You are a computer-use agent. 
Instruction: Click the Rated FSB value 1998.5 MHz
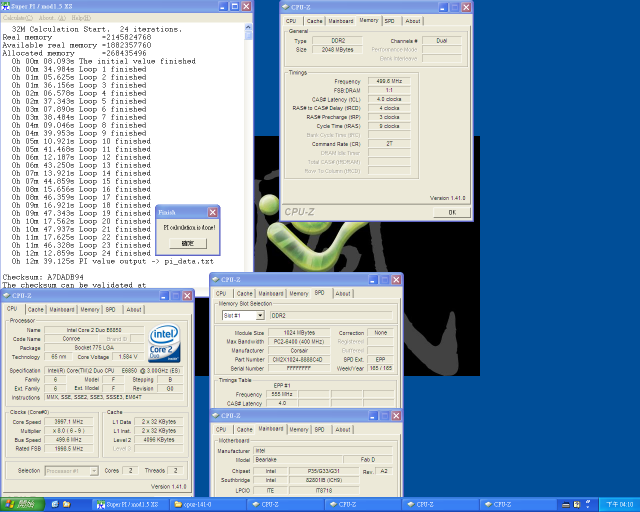(69, 448)
